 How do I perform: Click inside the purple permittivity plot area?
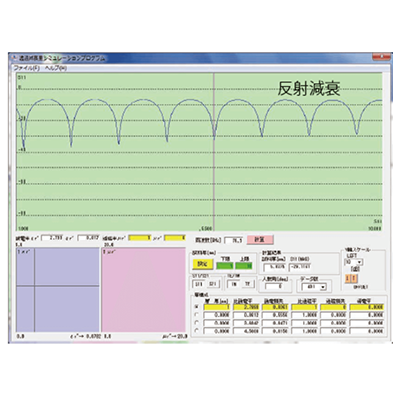(x=58, y=290)
